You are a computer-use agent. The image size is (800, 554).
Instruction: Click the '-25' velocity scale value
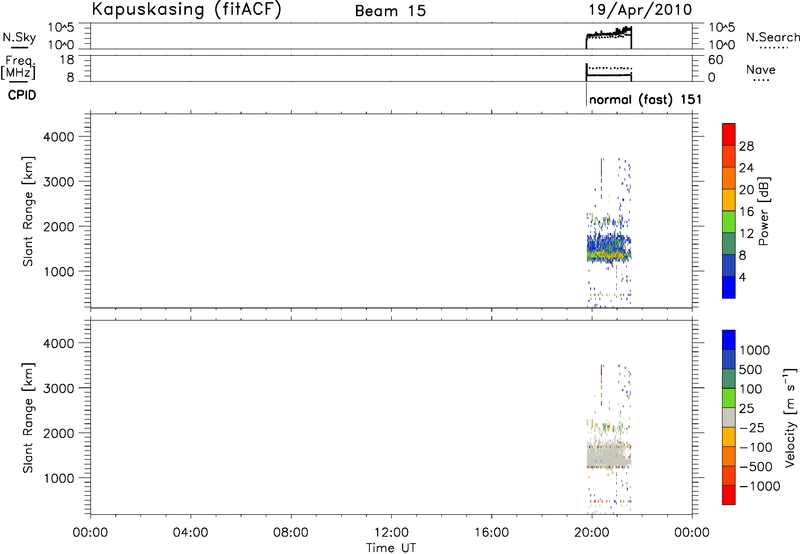(752, 427)
